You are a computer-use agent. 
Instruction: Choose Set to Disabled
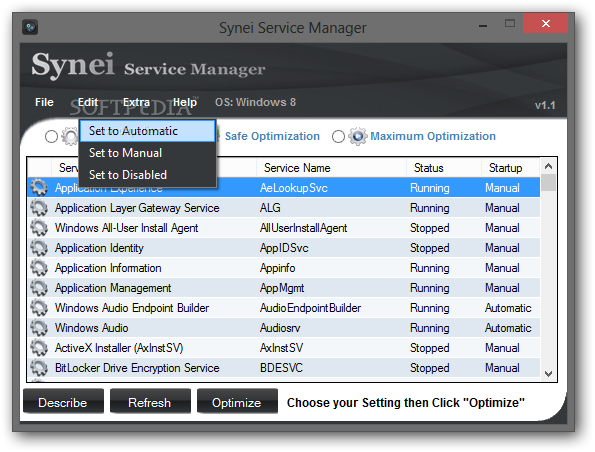pos(148,175)
